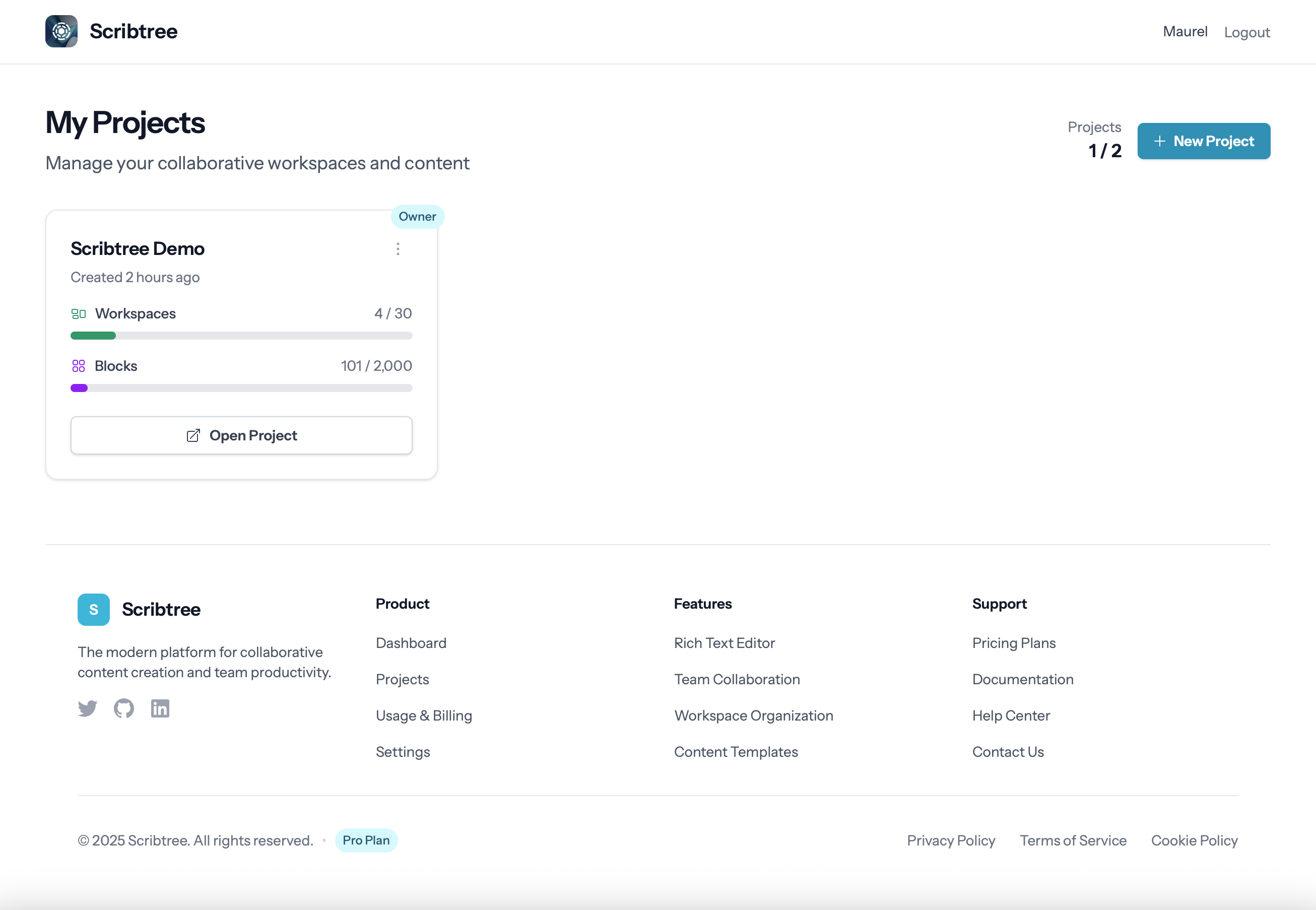Click the Scribtree Demo project title
The width and height of the screenshot is (1316, 910).
138,248
